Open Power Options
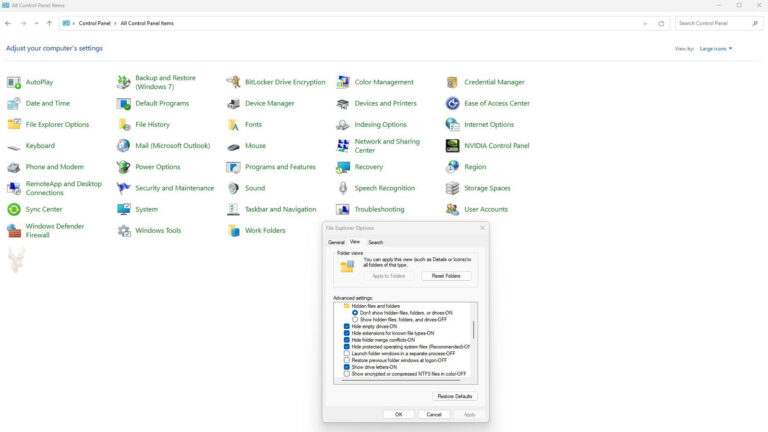768x432 pixels. pos(148,167)
